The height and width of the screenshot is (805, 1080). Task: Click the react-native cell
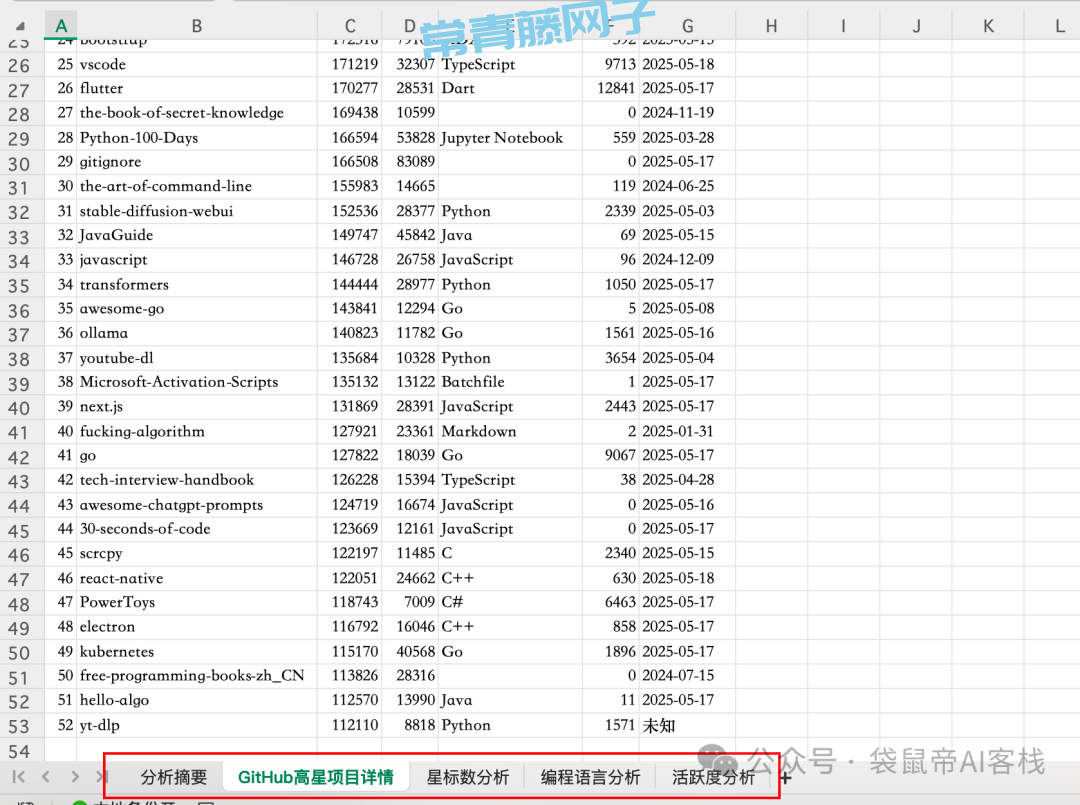coord(197,578)
